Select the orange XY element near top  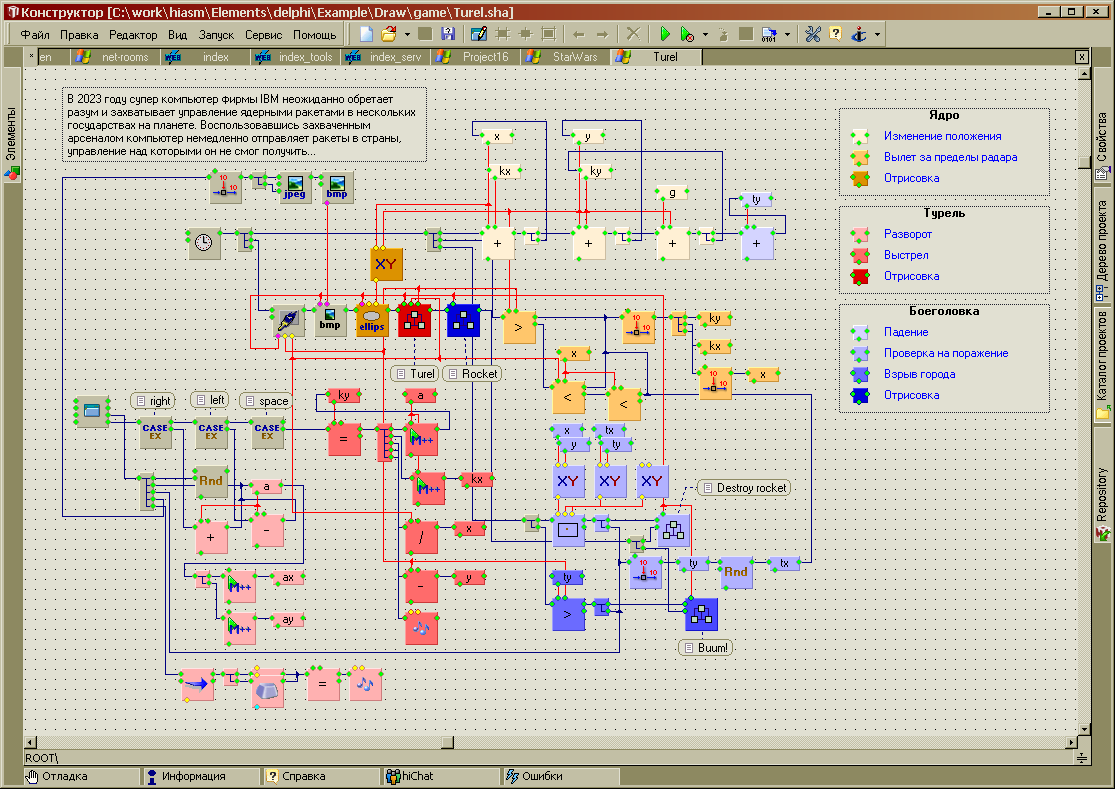(x=385, y=264)
